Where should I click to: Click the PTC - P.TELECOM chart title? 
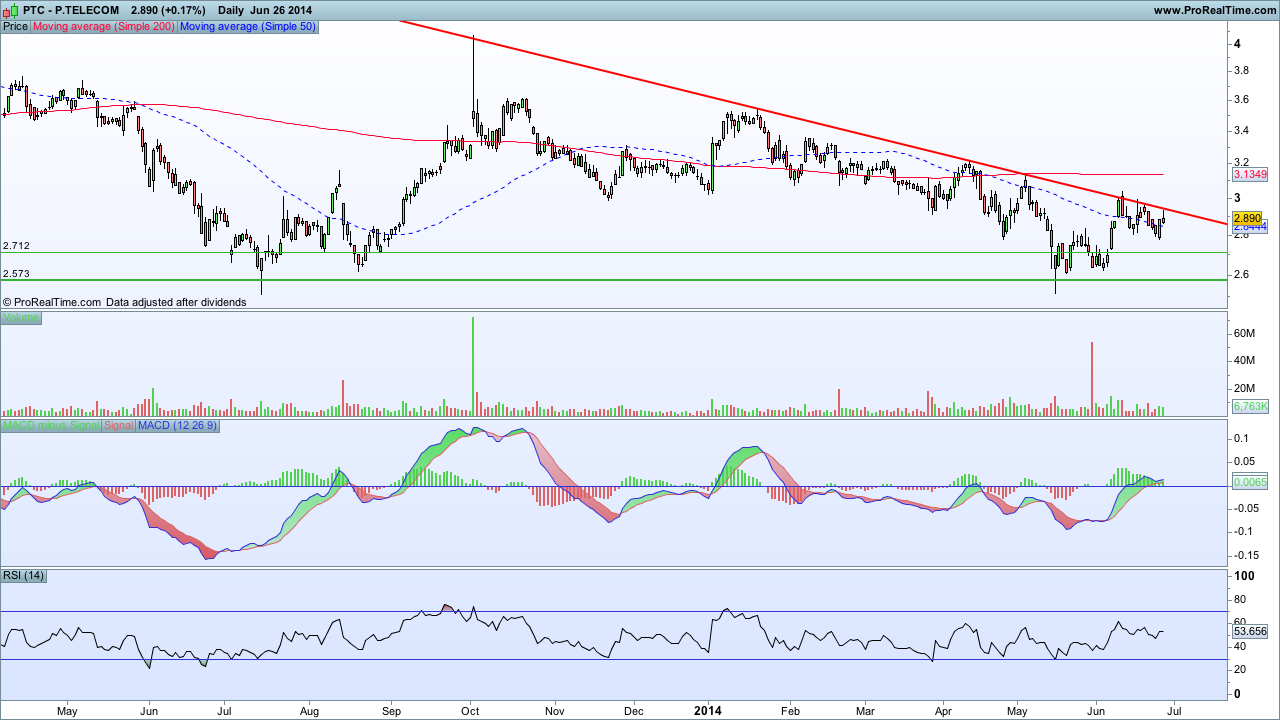tap(63, 10)
